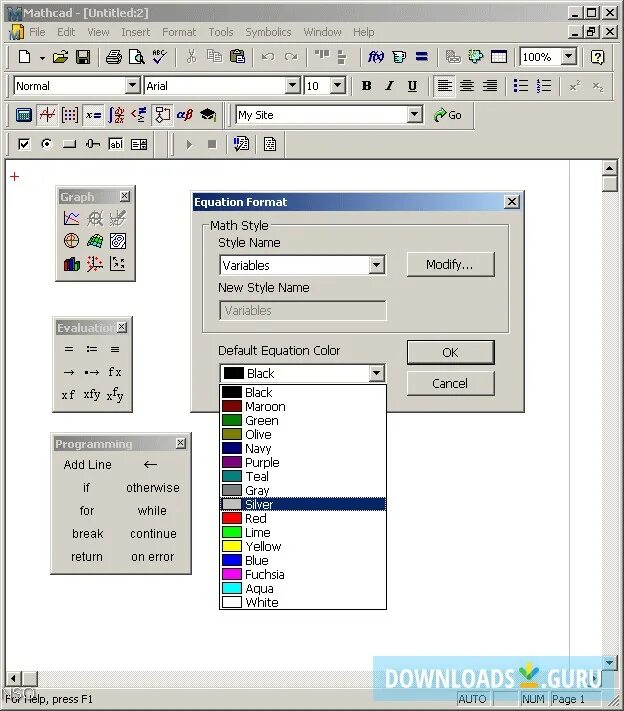
Task: Toggle Bold formatting
Action: 367,86
